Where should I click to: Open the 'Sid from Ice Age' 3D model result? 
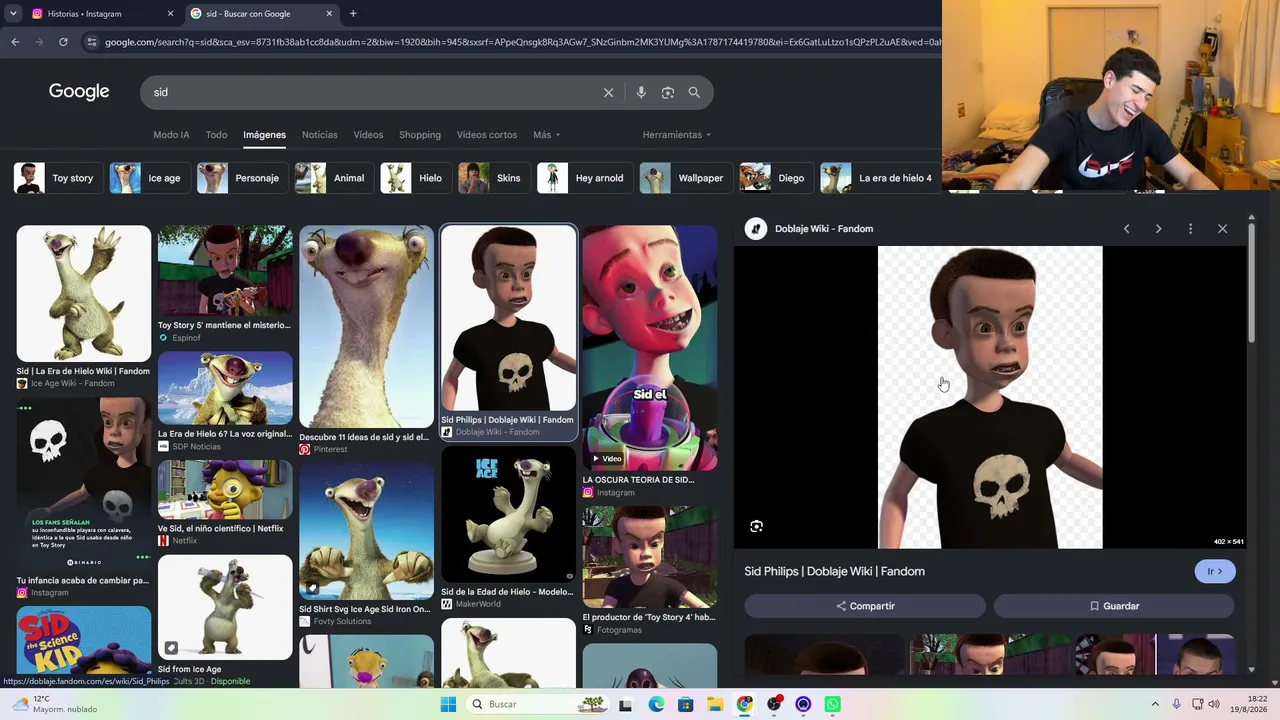click(x=225, y=621)
